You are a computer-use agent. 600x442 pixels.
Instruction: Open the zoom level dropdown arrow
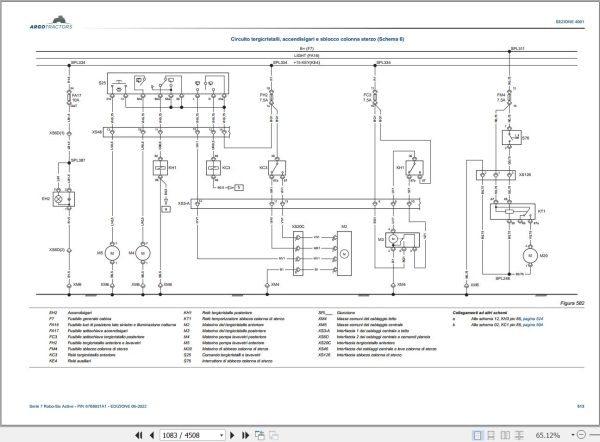573,435
